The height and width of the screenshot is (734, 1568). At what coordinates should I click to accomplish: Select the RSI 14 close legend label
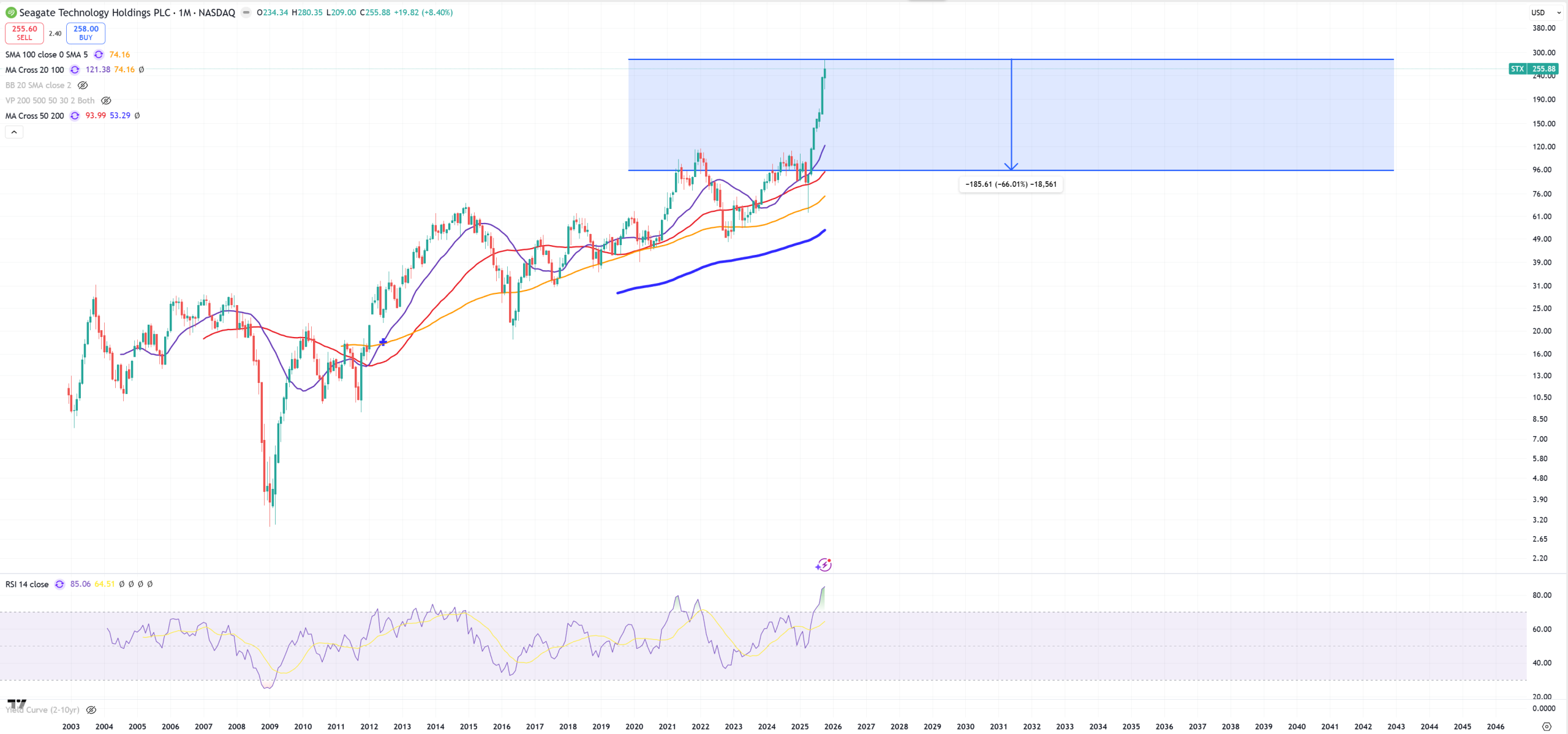coord(27,585)
